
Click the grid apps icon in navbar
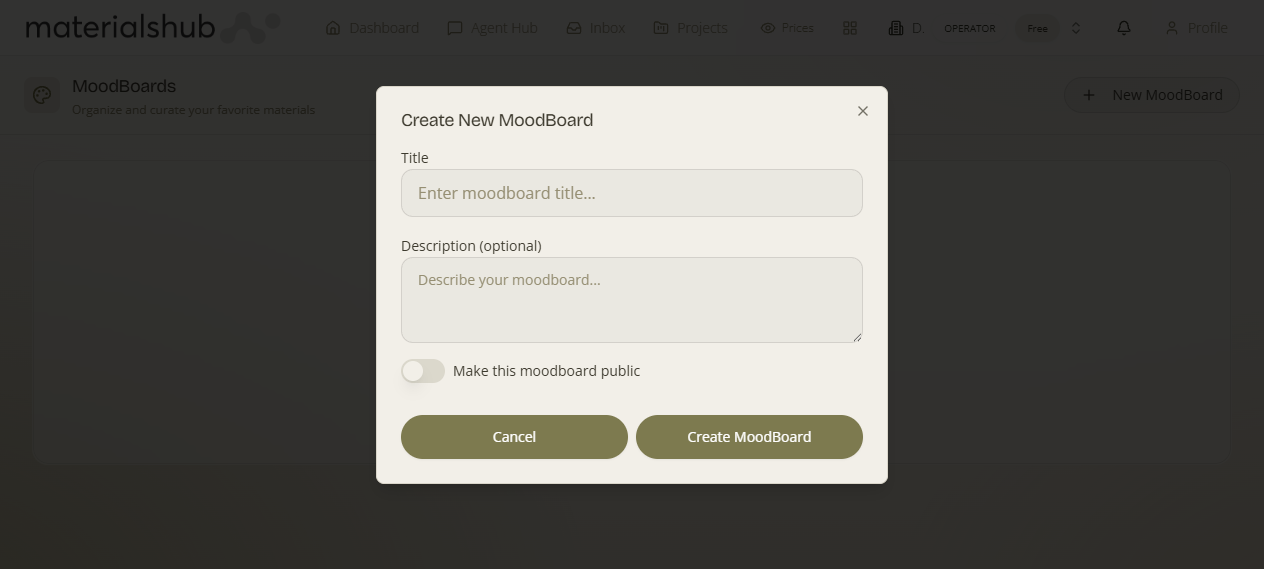pyautogui.click(x=850, y=28)
